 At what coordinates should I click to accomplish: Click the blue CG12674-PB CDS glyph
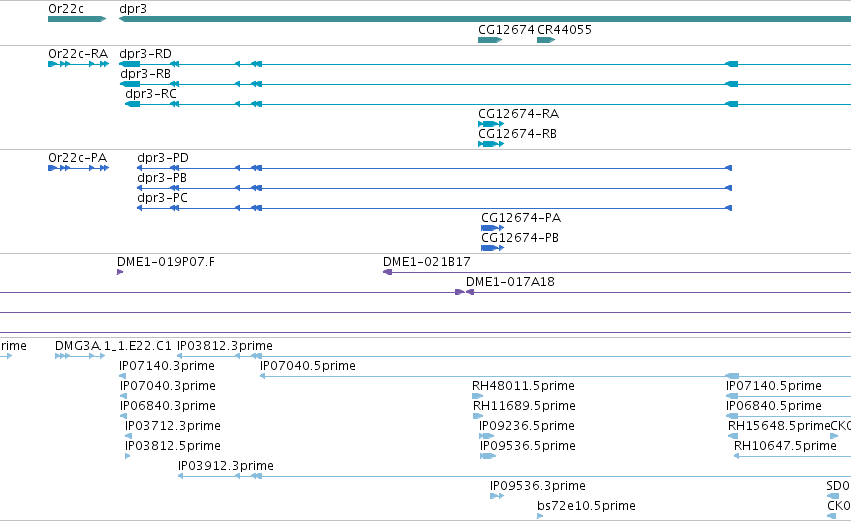coord(492,248)
